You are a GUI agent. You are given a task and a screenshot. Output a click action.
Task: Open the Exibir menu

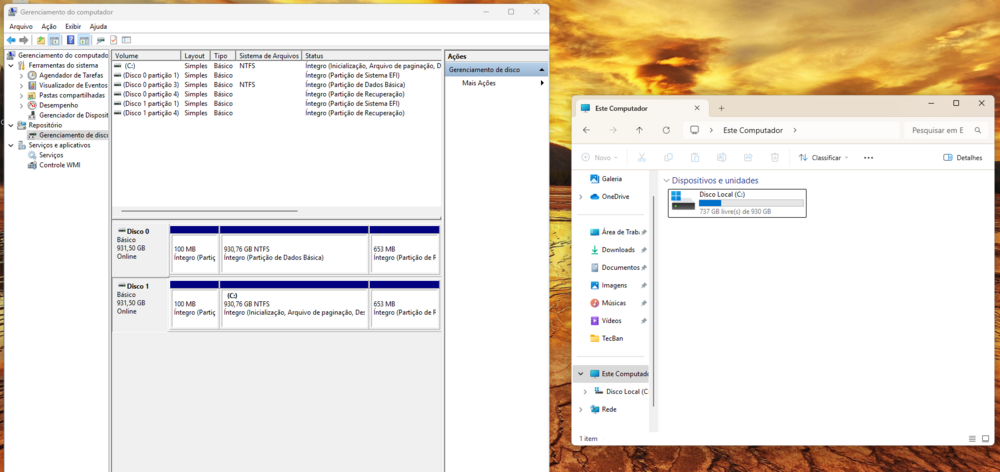click(x=73, y=26)
